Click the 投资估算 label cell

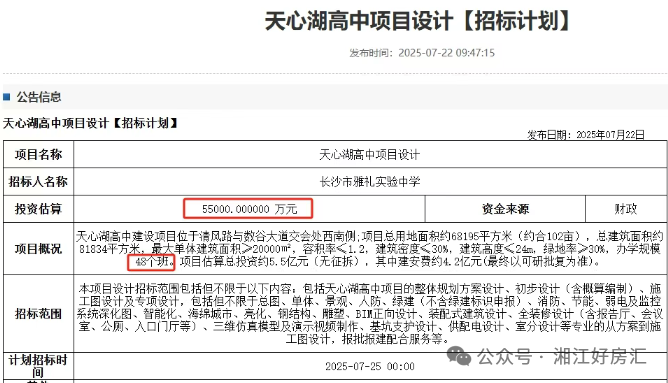click(x=38, y=209)
